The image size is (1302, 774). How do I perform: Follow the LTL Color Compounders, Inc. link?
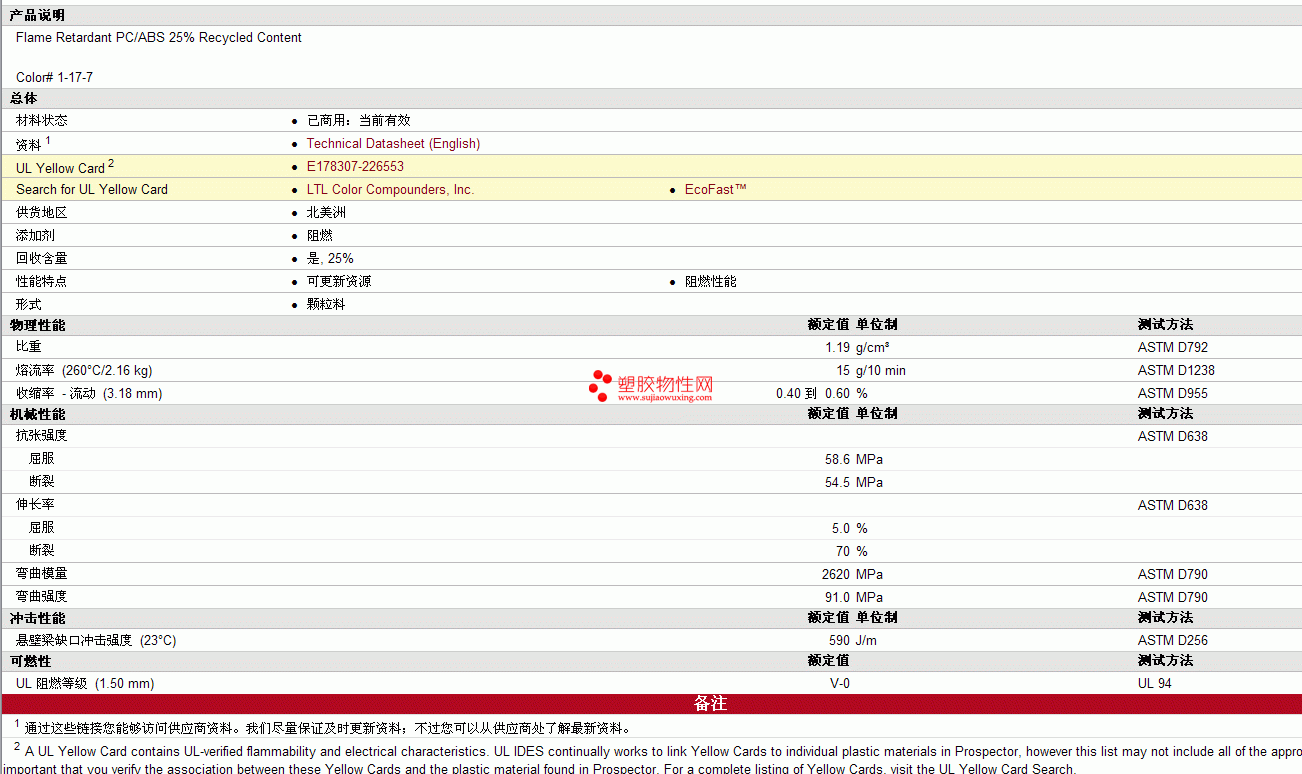tap(390, 190)
